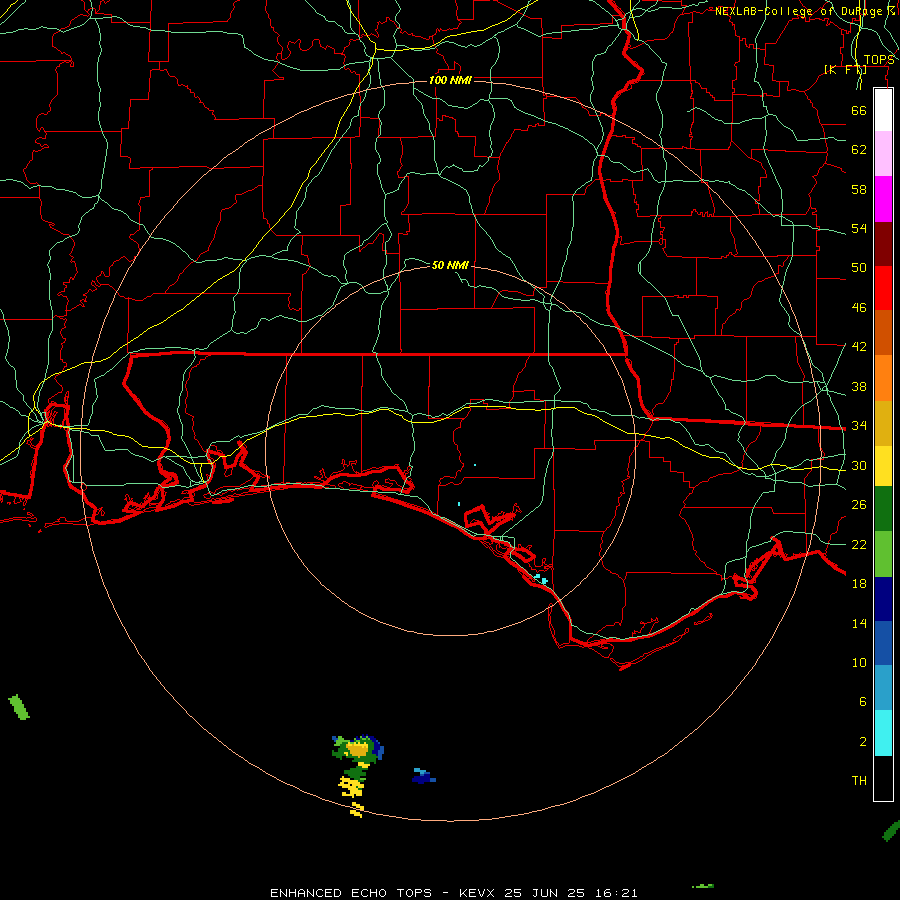Screen dimensions: 900x900
Task: Click the legend value '38'
Action: click(x=859, y=386)
